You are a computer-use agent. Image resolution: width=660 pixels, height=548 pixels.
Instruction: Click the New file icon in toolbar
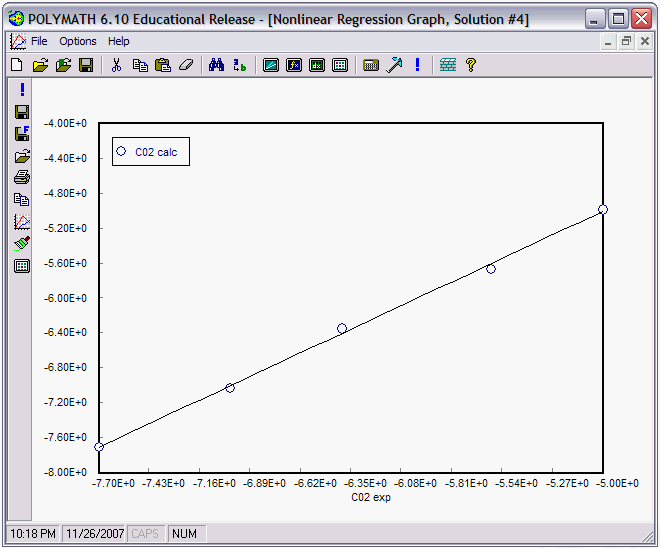16,65
